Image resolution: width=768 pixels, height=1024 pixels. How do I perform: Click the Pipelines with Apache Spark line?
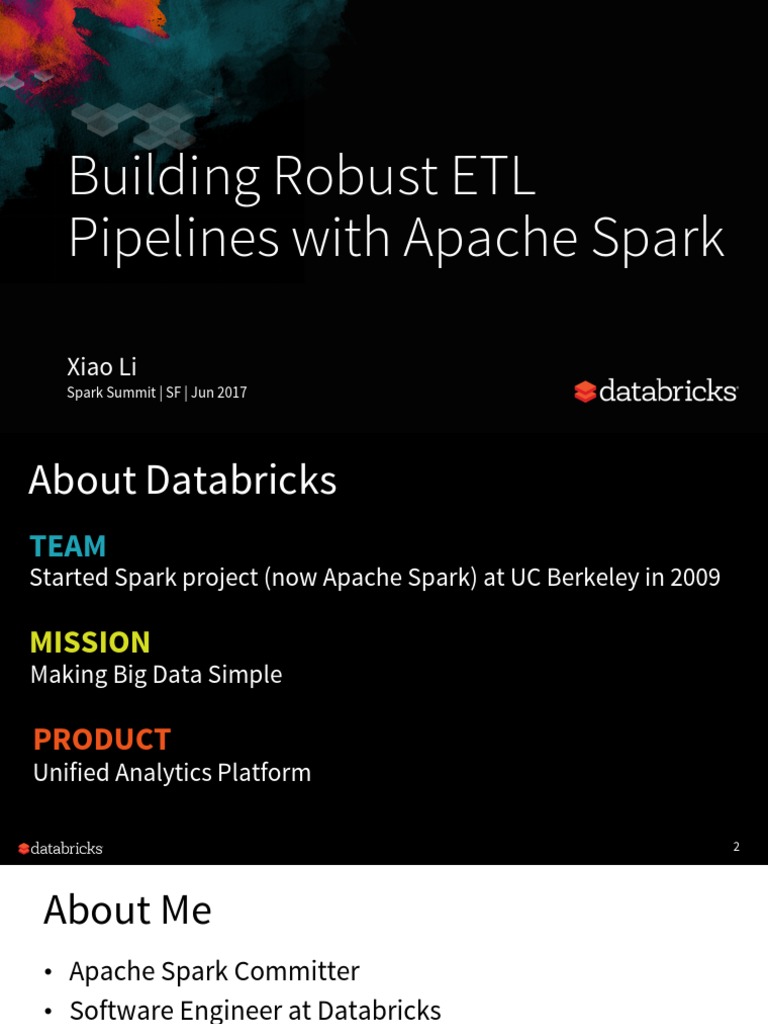point(396,238)
